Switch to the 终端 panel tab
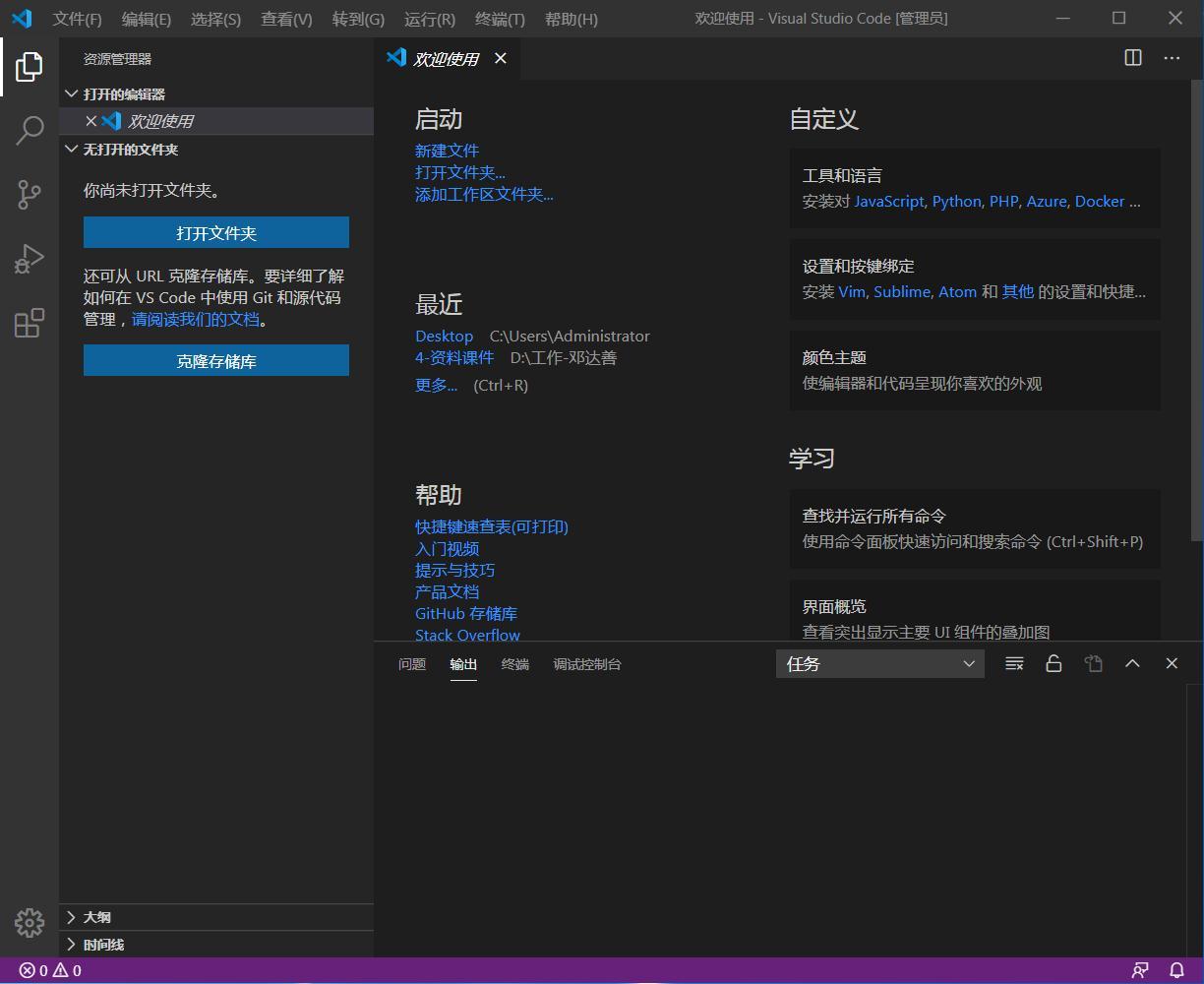Viewport: 1204px width, 984px height. tap(514, 664)
